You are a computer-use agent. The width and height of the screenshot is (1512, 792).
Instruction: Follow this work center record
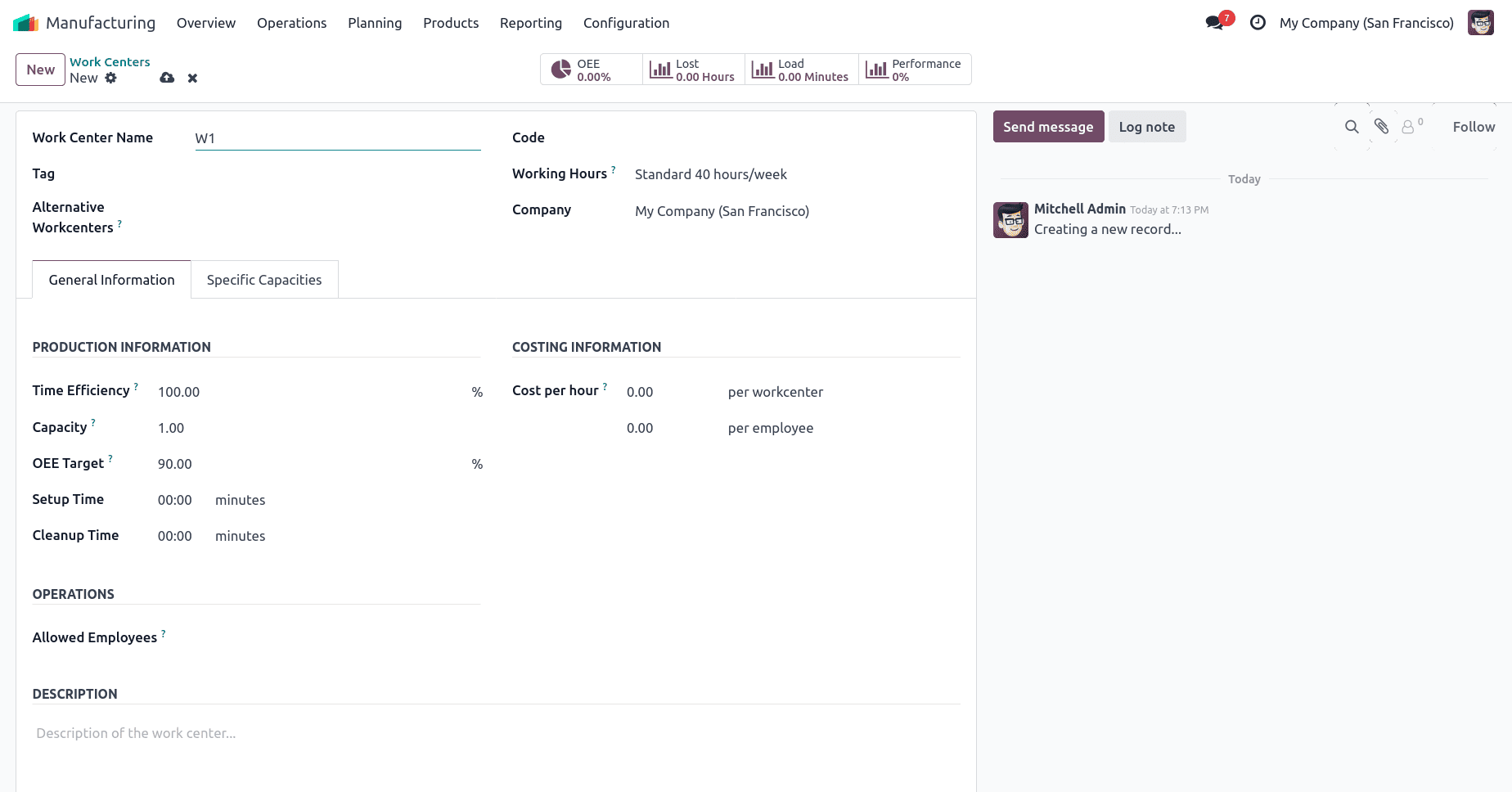tap(1473, 127)
